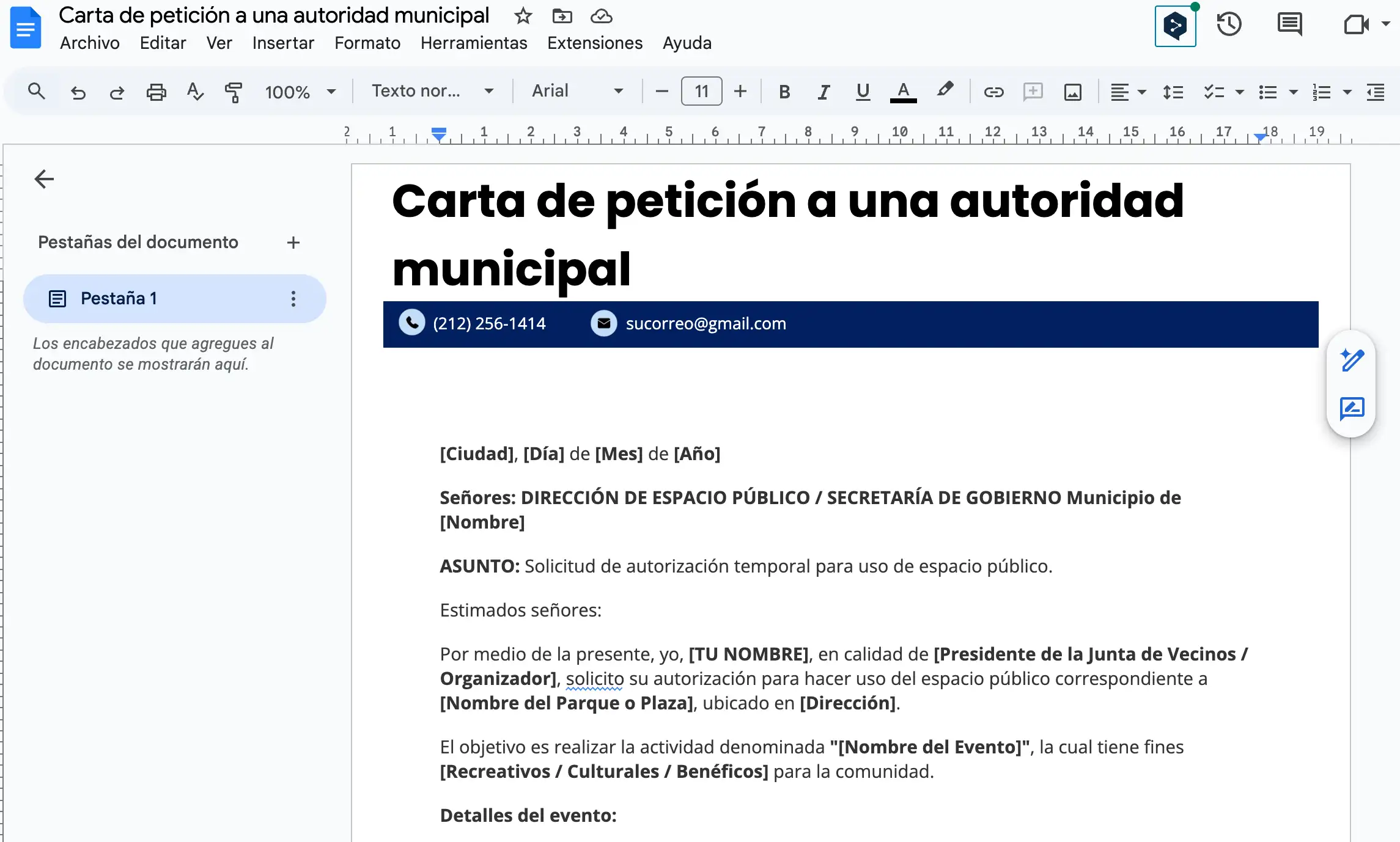Open the text color picker

pyautogui.click(x=903, y=92)
